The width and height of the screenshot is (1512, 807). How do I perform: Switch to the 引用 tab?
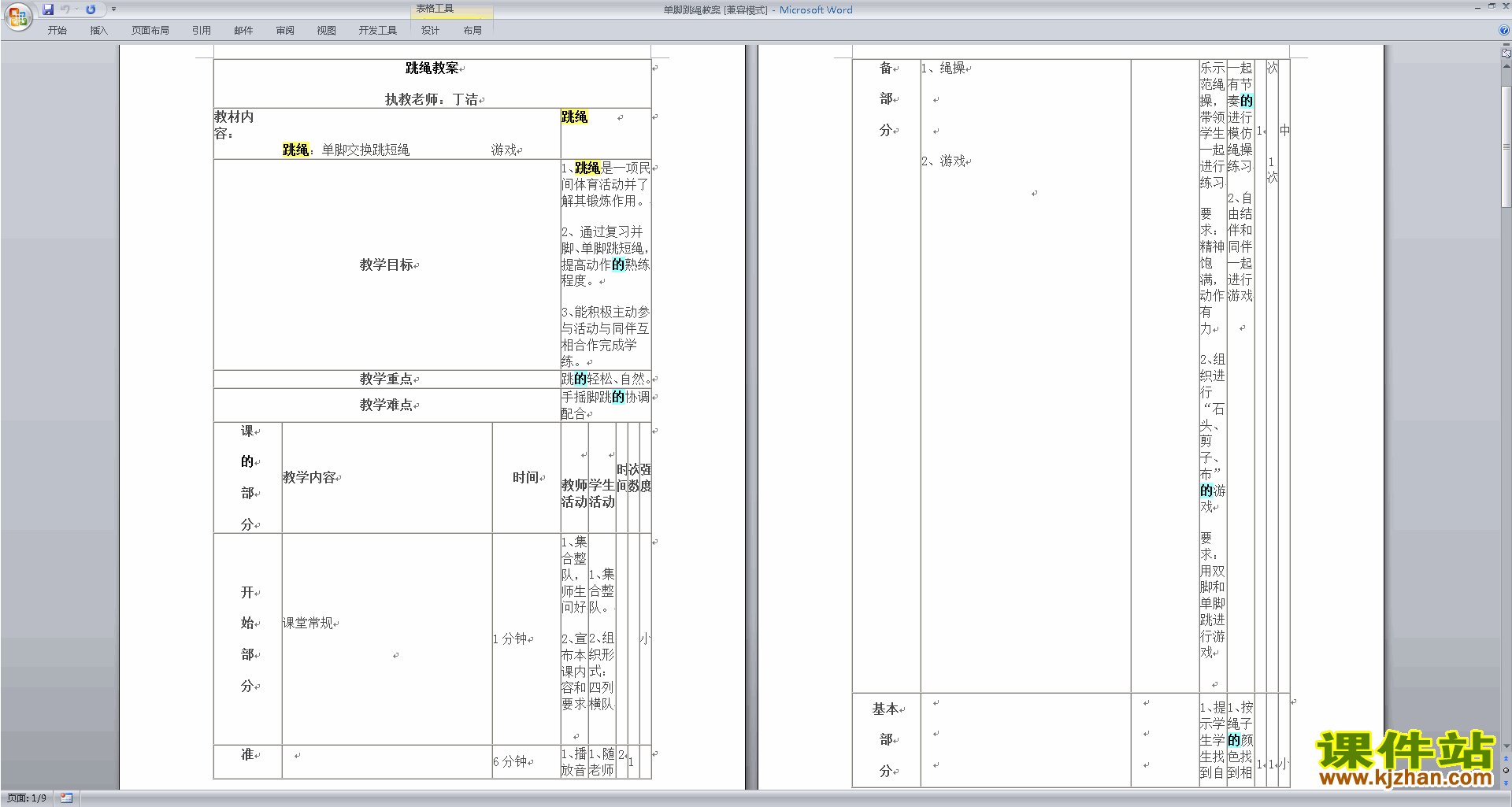[202, 31]
